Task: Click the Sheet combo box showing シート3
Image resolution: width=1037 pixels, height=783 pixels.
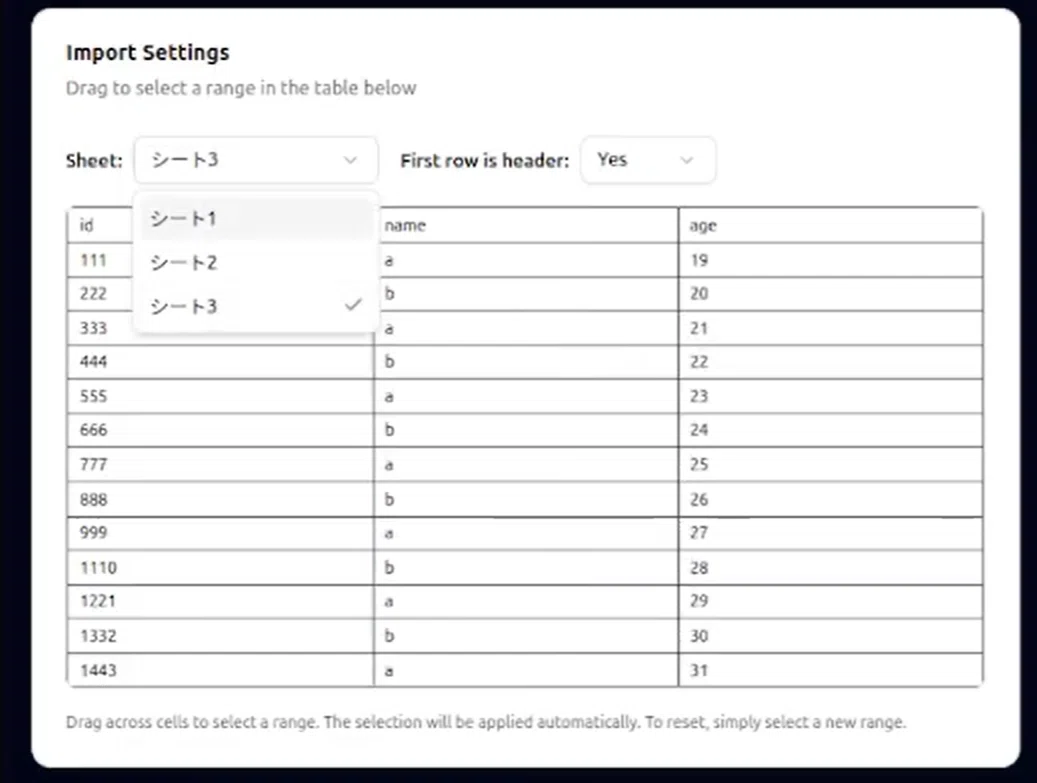Action: [256, 160]
